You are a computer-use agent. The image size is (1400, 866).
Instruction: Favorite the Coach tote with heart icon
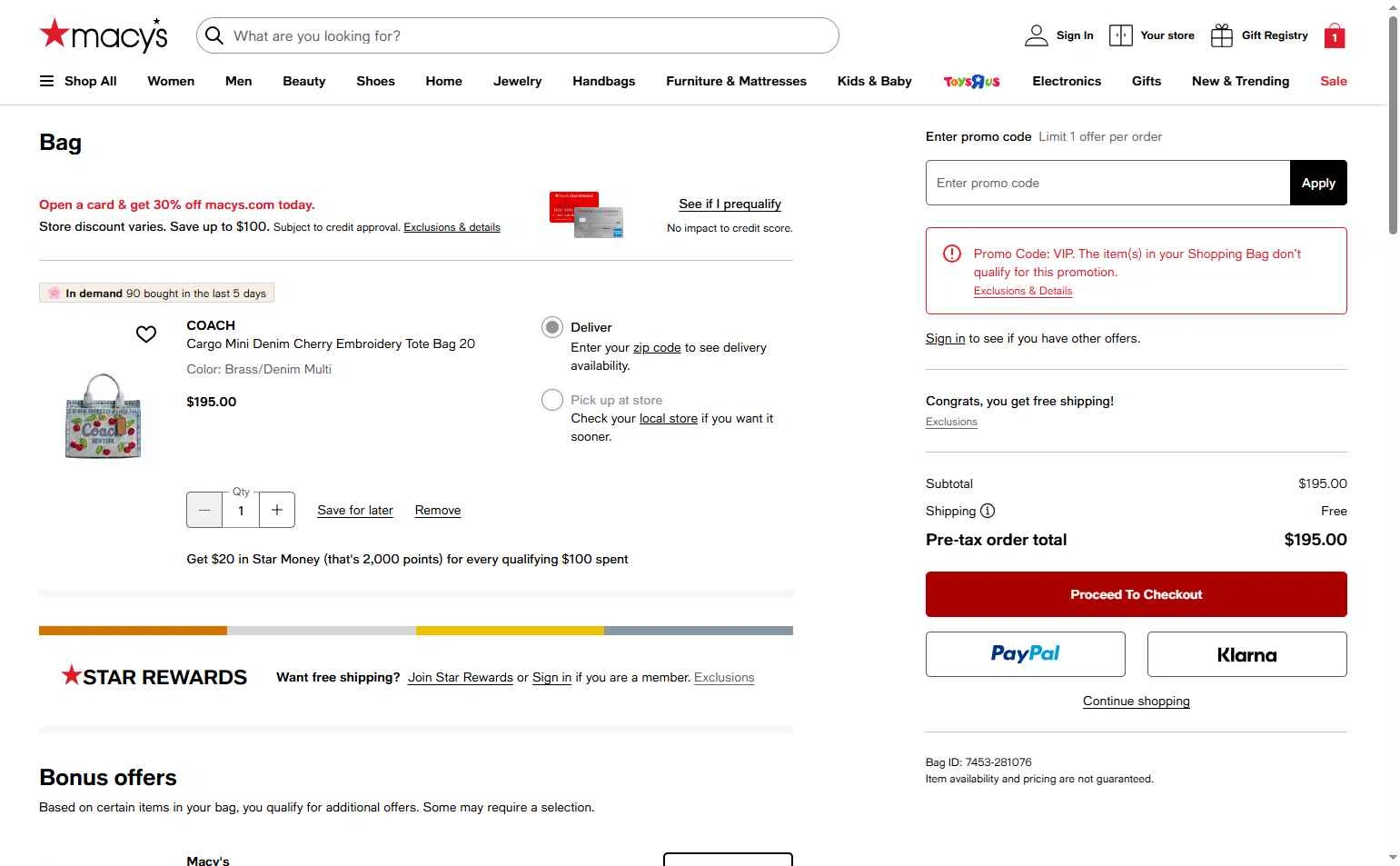(146, 334)
